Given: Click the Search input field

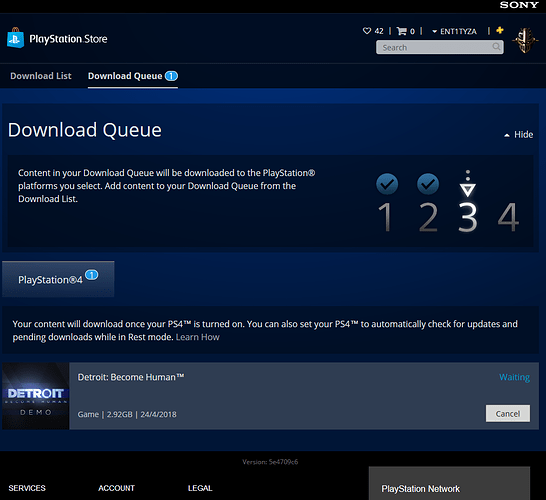Looking at the screenshot, I should (439, 47).
